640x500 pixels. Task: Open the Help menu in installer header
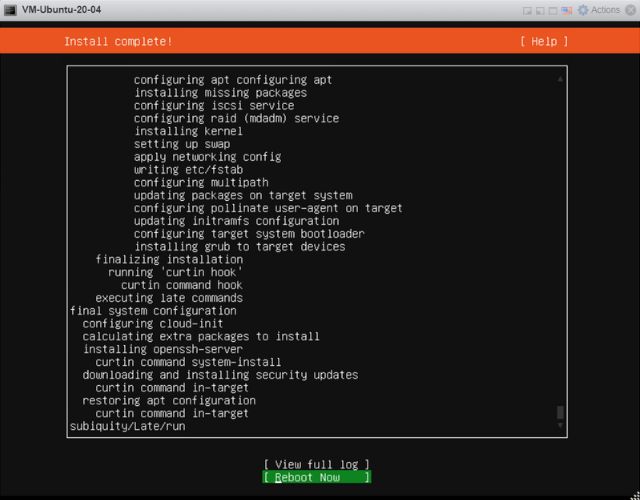tap(544, 41)
